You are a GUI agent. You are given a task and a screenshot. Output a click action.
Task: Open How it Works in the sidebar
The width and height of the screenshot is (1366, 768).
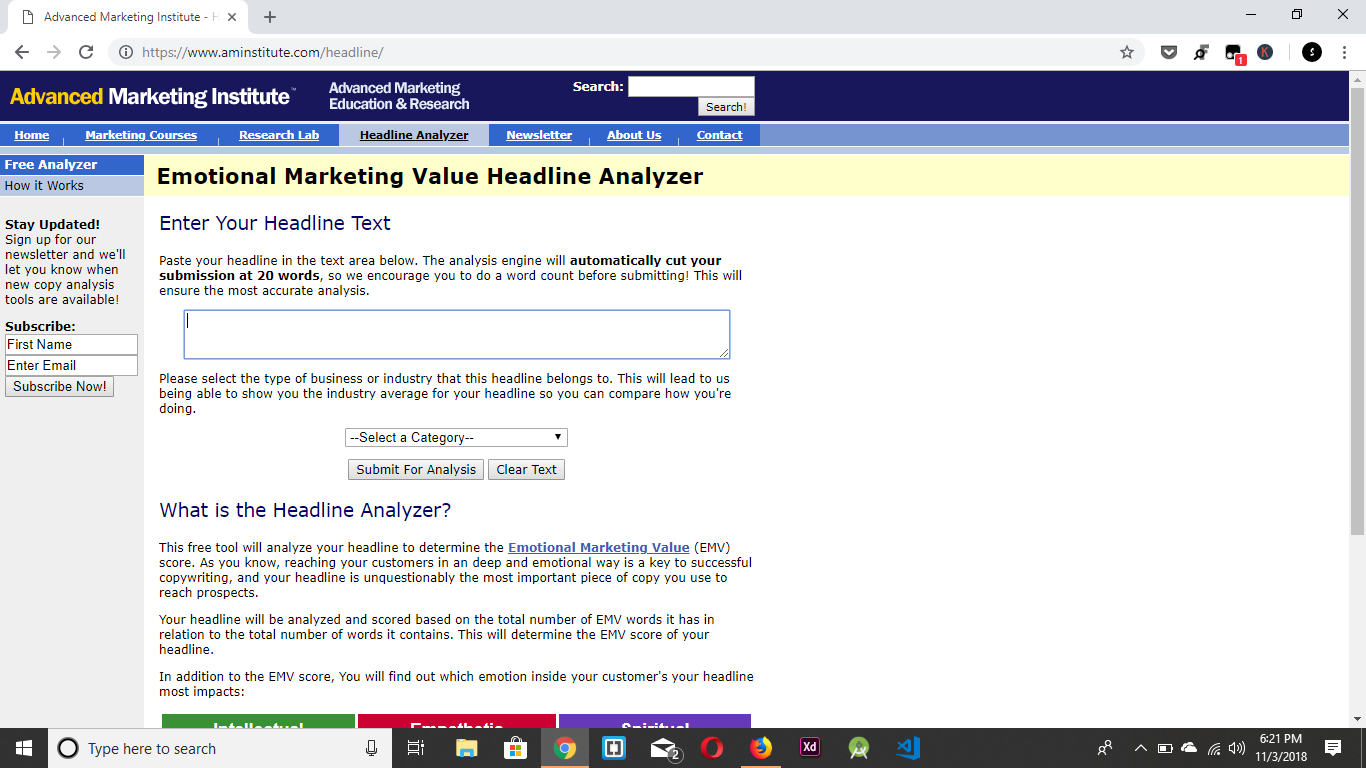point(72,186)
